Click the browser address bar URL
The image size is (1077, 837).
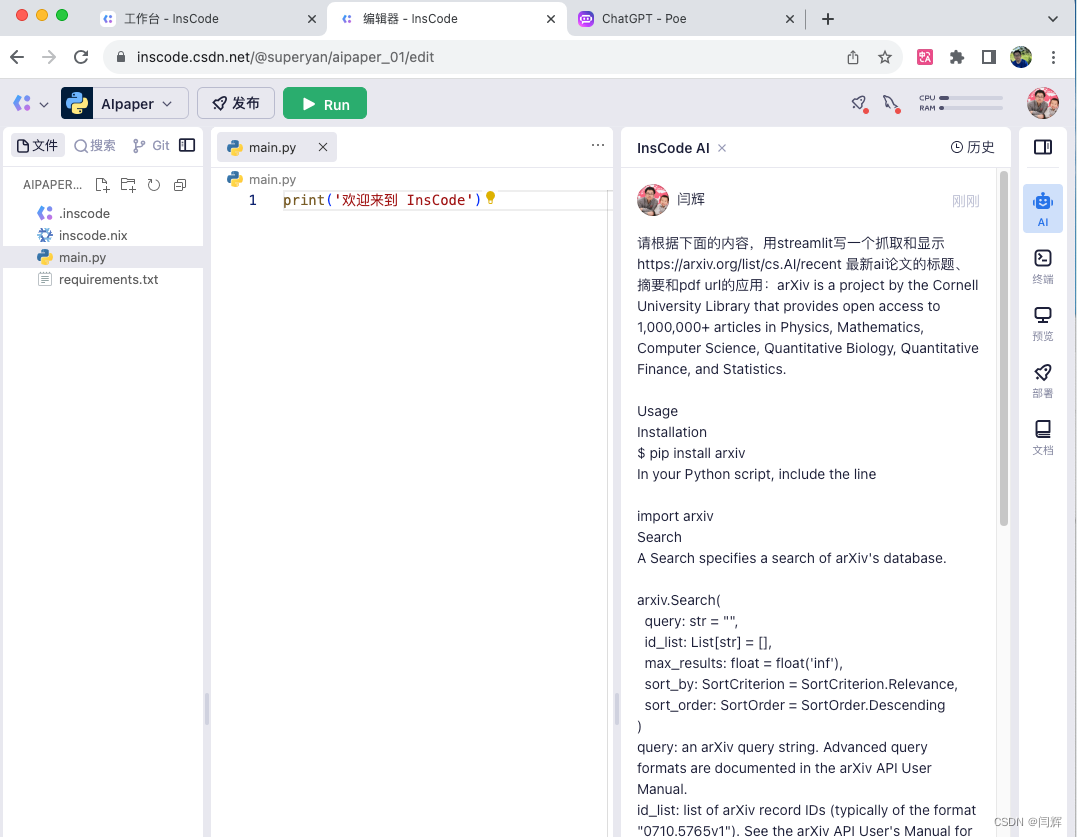pos(285,57)
